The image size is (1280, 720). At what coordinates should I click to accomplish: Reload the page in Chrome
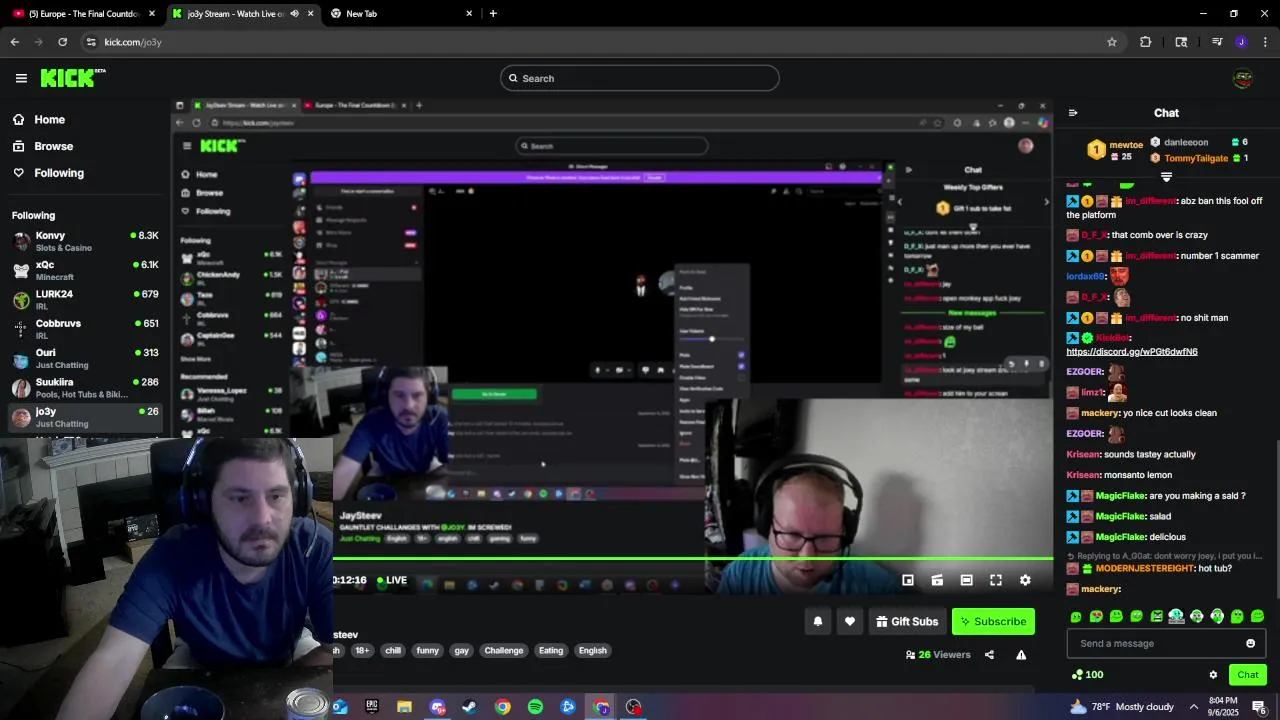point(62,42)
